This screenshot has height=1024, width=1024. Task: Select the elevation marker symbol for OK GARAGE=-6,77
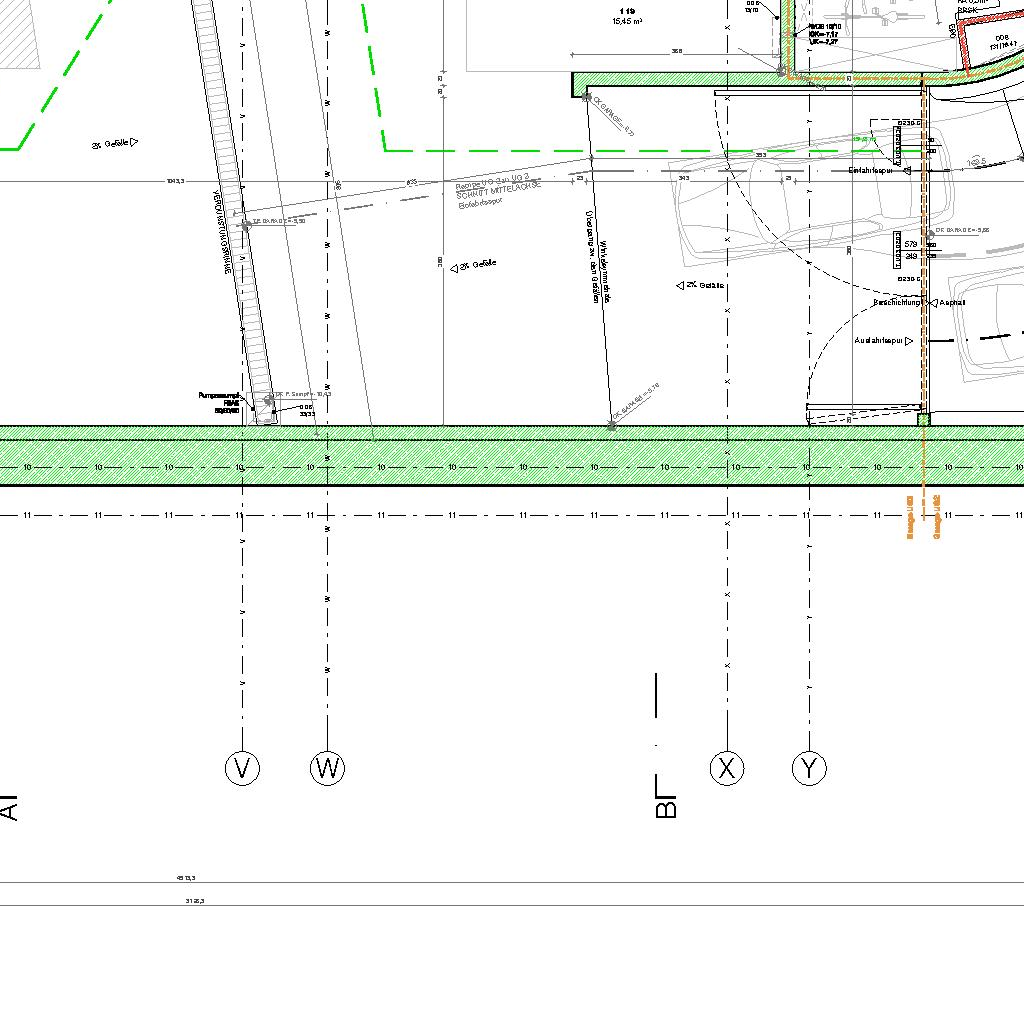click(586, 97)
